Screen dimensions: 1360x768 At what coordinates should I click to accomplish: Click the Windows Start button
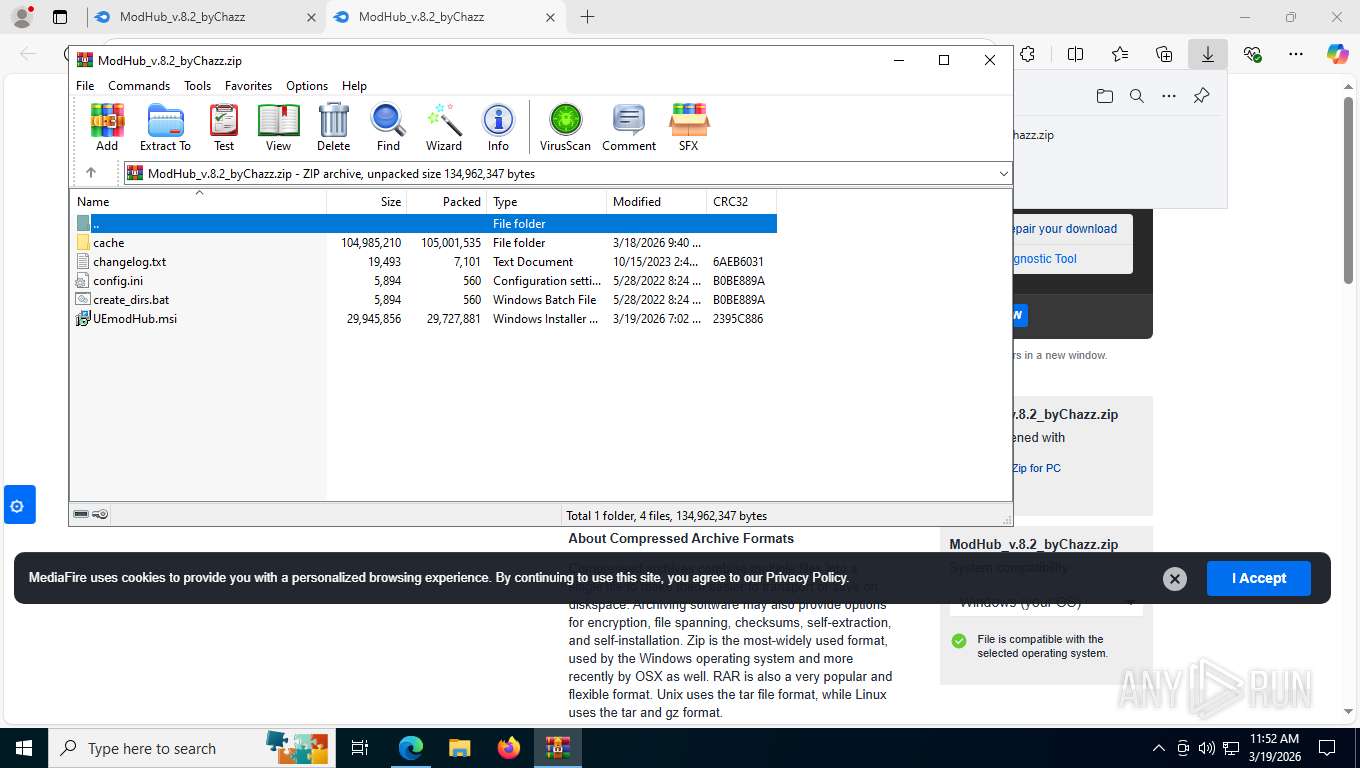pos(23,748)
